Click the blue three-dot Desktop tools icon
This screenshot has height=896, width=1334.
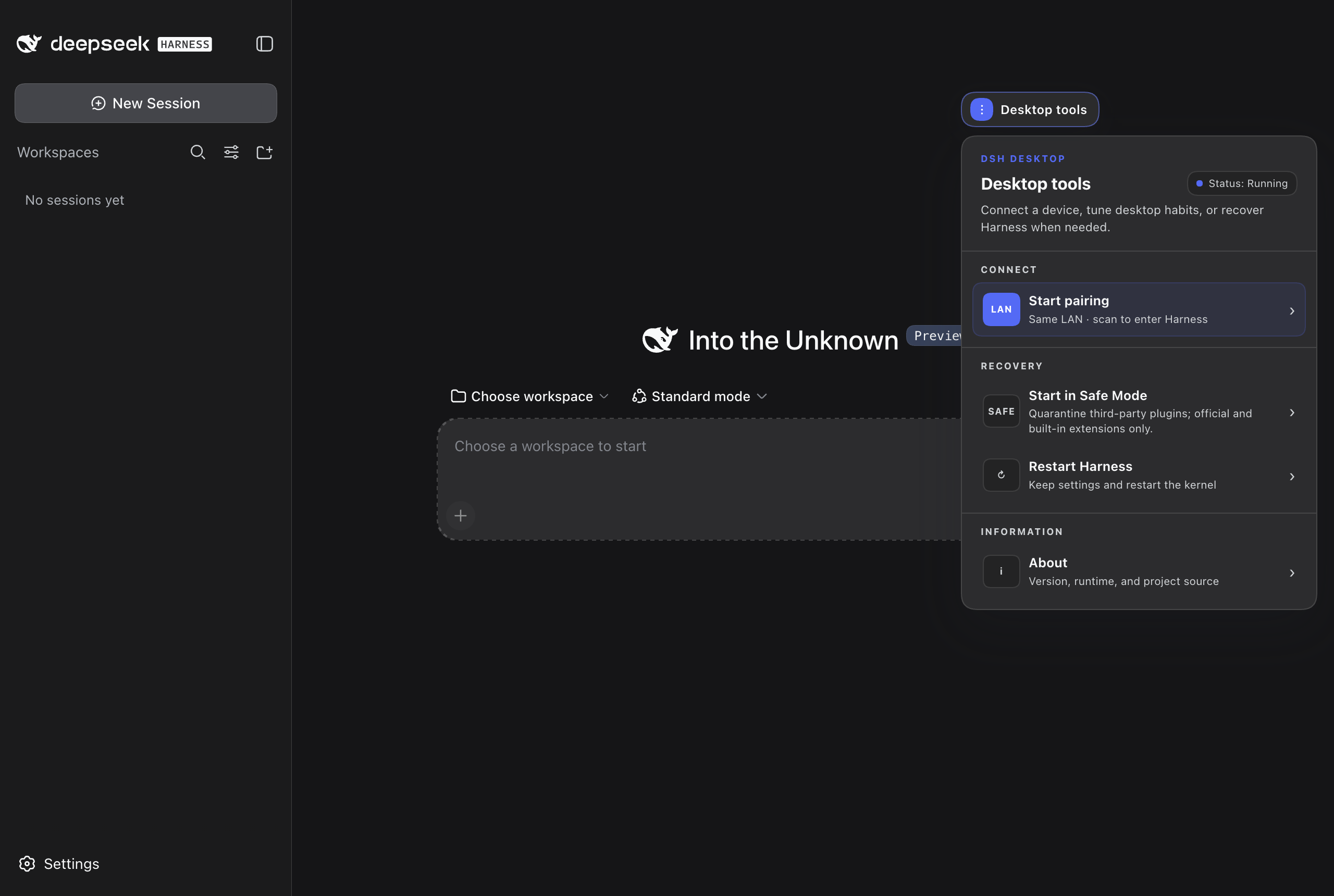[x=981, y=109]
